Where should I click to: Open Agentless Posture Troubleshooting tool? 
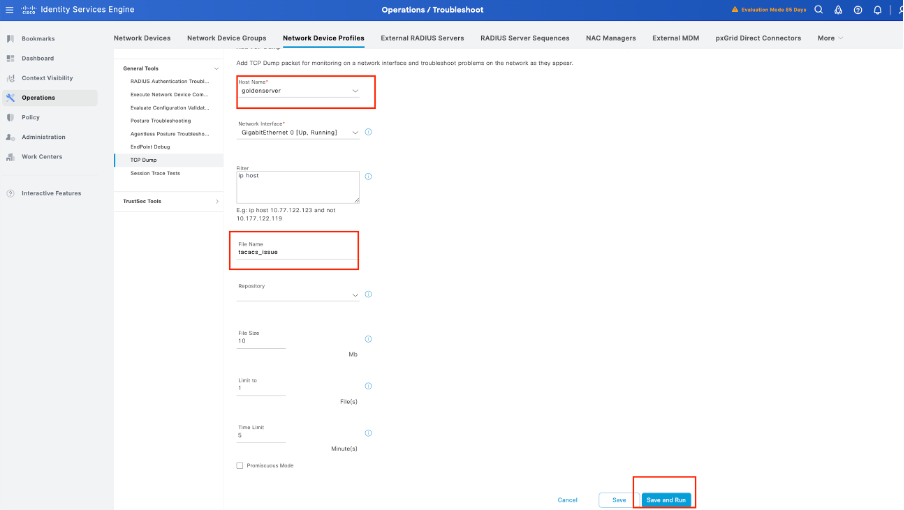(170, 134)
